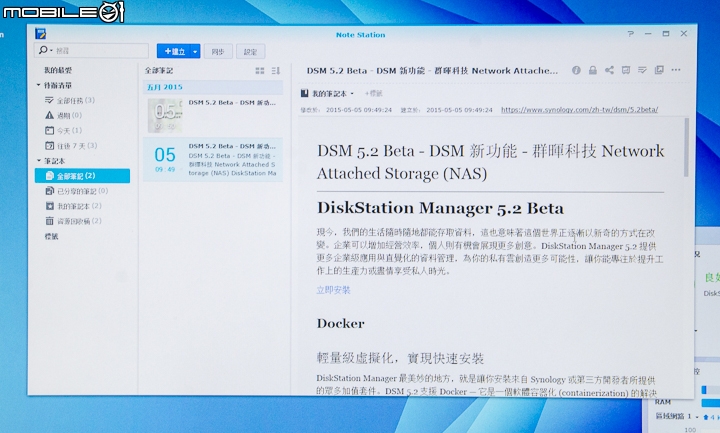720x433 pixels.
Task: Click +標籤 to add a tag
Action: [x=373, y=93]
